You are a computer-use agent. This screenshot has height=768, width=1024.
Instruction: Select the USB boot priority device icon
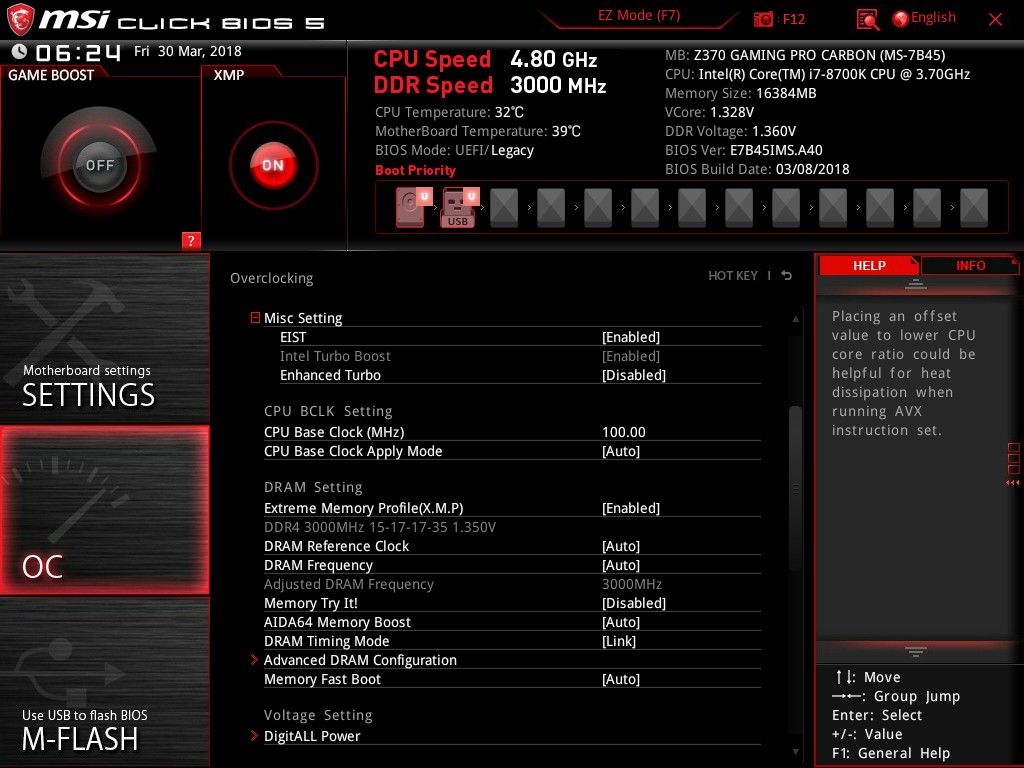[x=460, y=208]
